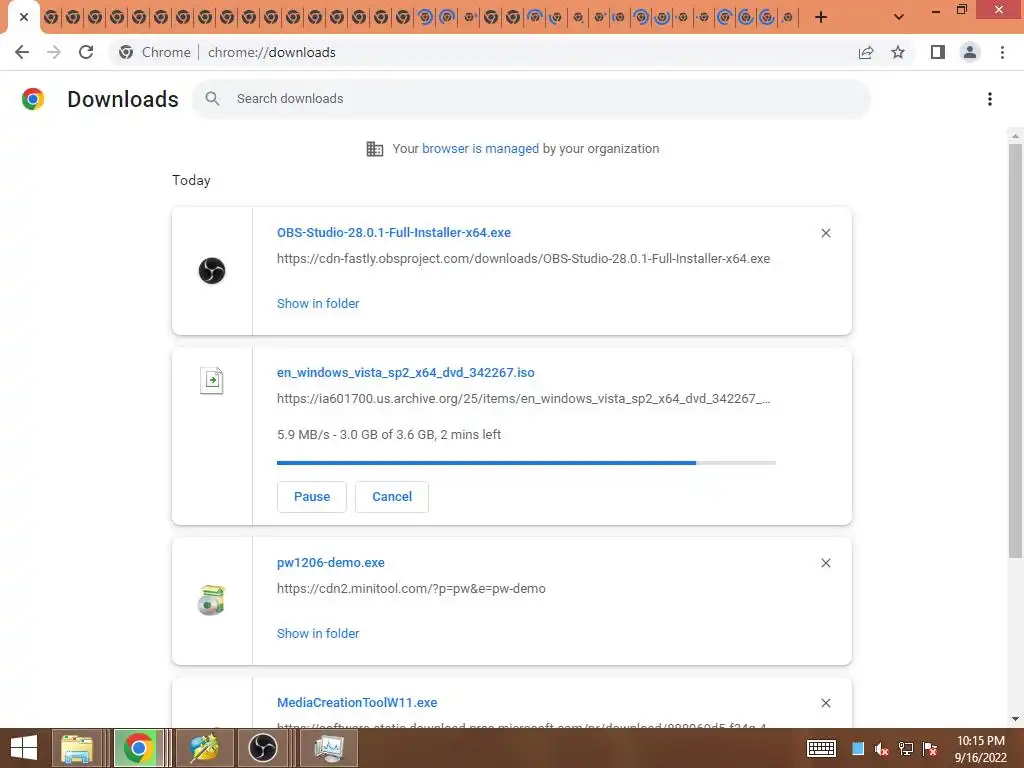Go back to the previous page

[x=22, y=52]
